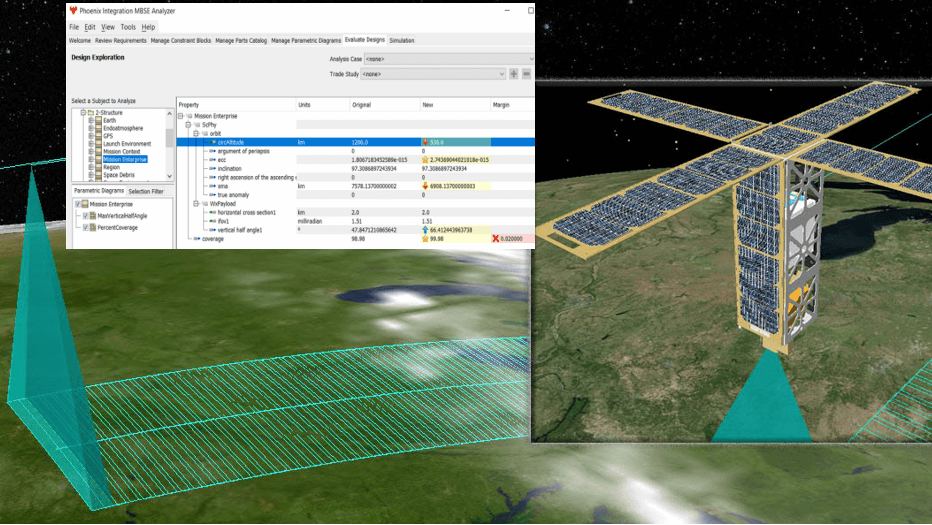
Task: Click the New value 530.0 cell
Action: 455,142
